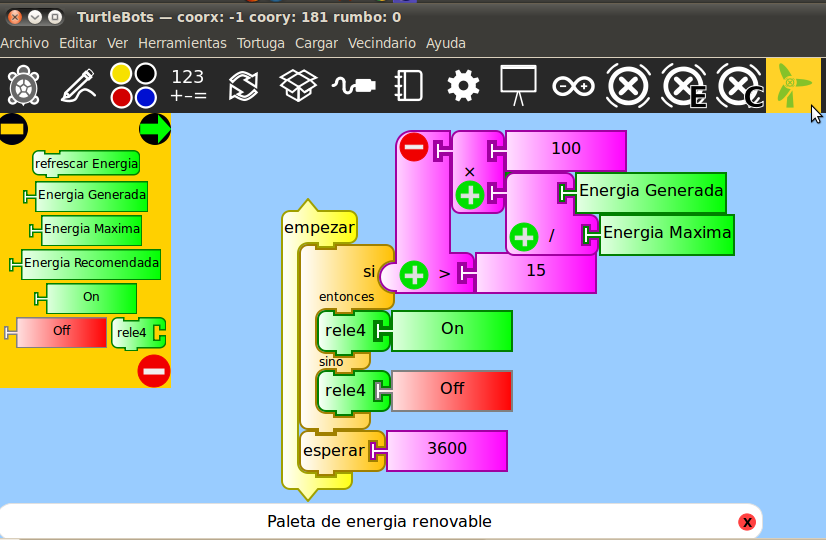
Task: Click 'Energia Maxima' block on canvas
Action: [666, 234]
